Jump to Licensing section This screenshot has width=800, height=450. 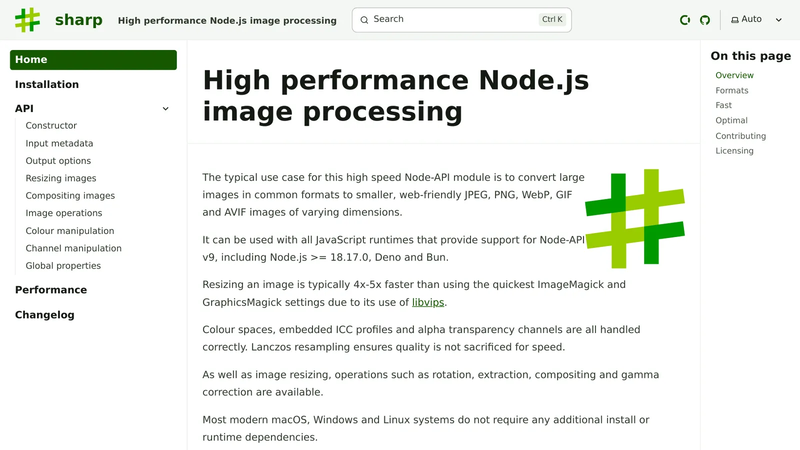point(734,151)
